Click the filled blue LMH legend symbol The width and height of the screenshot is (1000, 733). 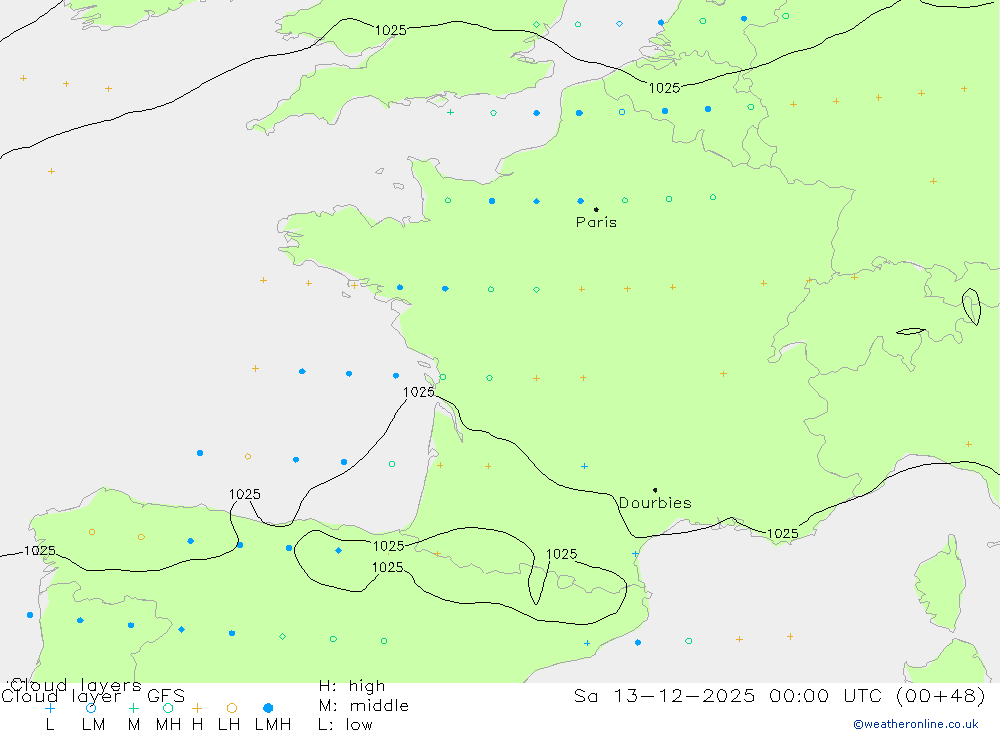[268, 708]
